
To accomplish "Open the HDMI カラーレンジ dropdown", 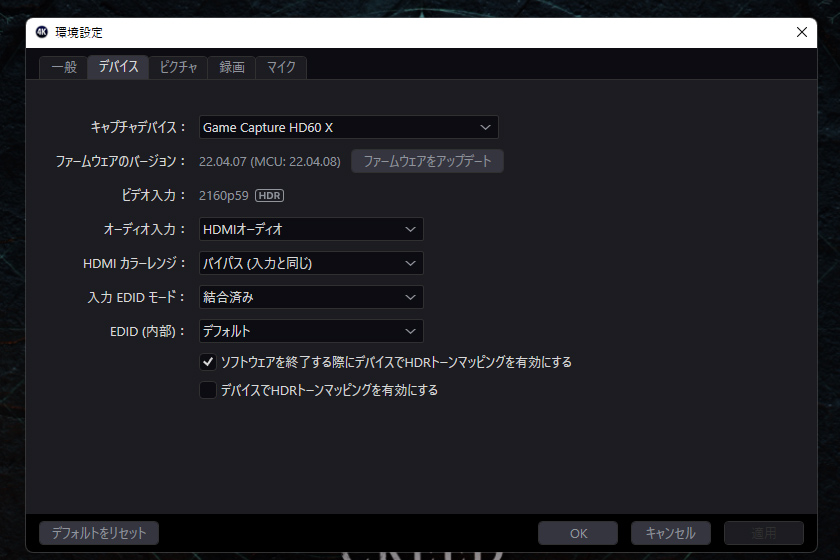I will click(311, 263).
